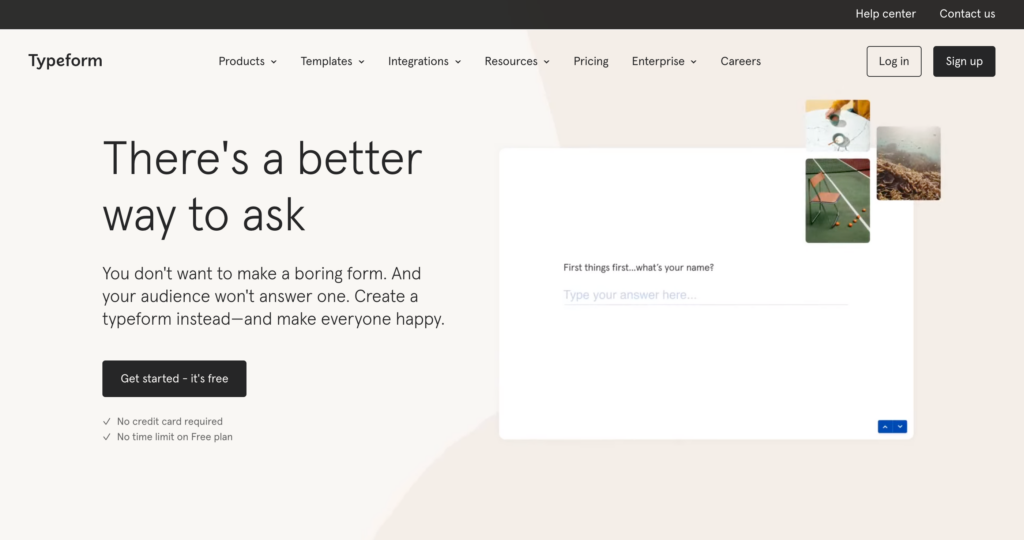
Task: Click the Sign up button
Action: (x=964, y=61)
